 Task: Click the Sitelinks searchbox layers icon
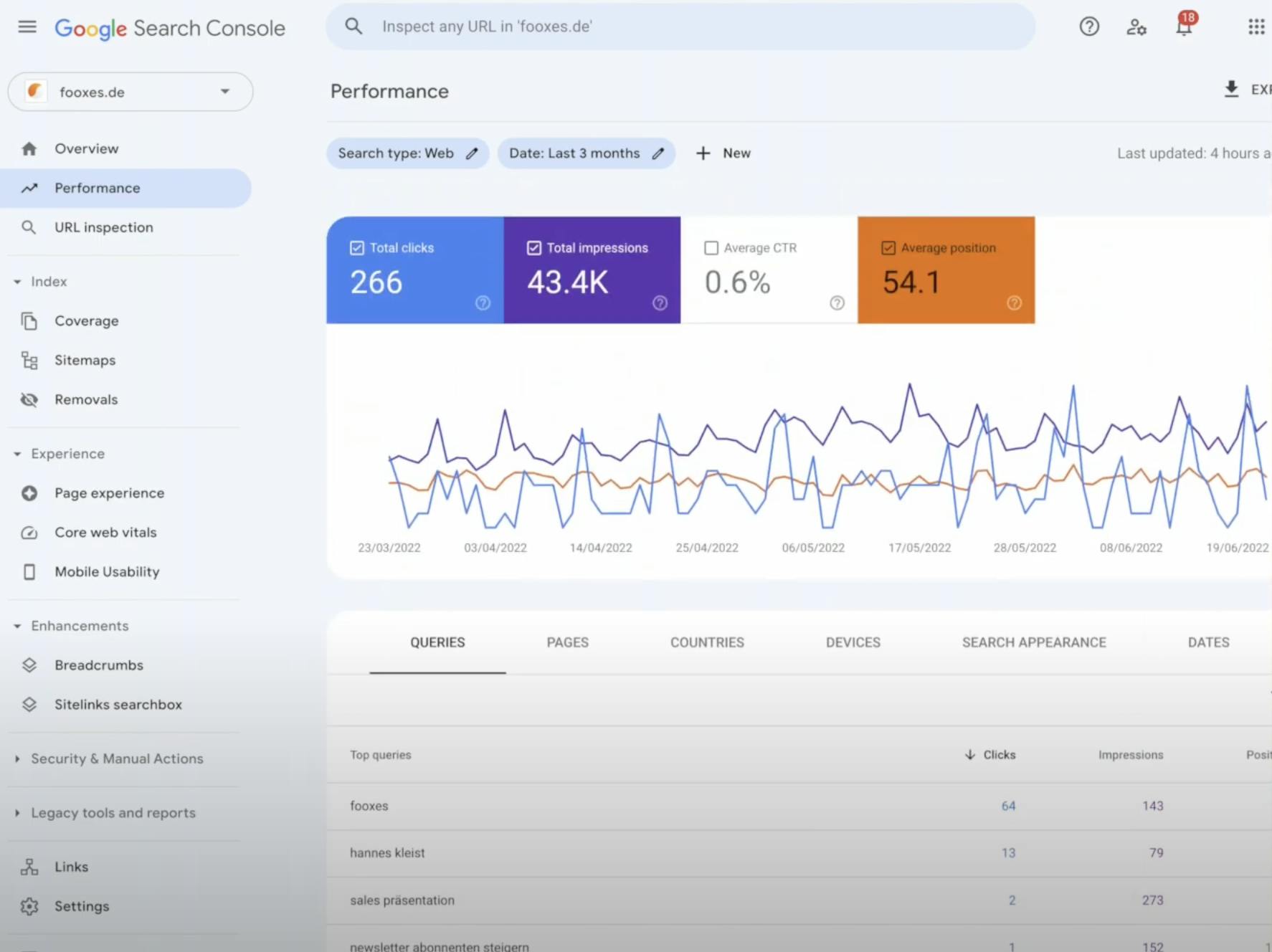[x=29, y=705]
